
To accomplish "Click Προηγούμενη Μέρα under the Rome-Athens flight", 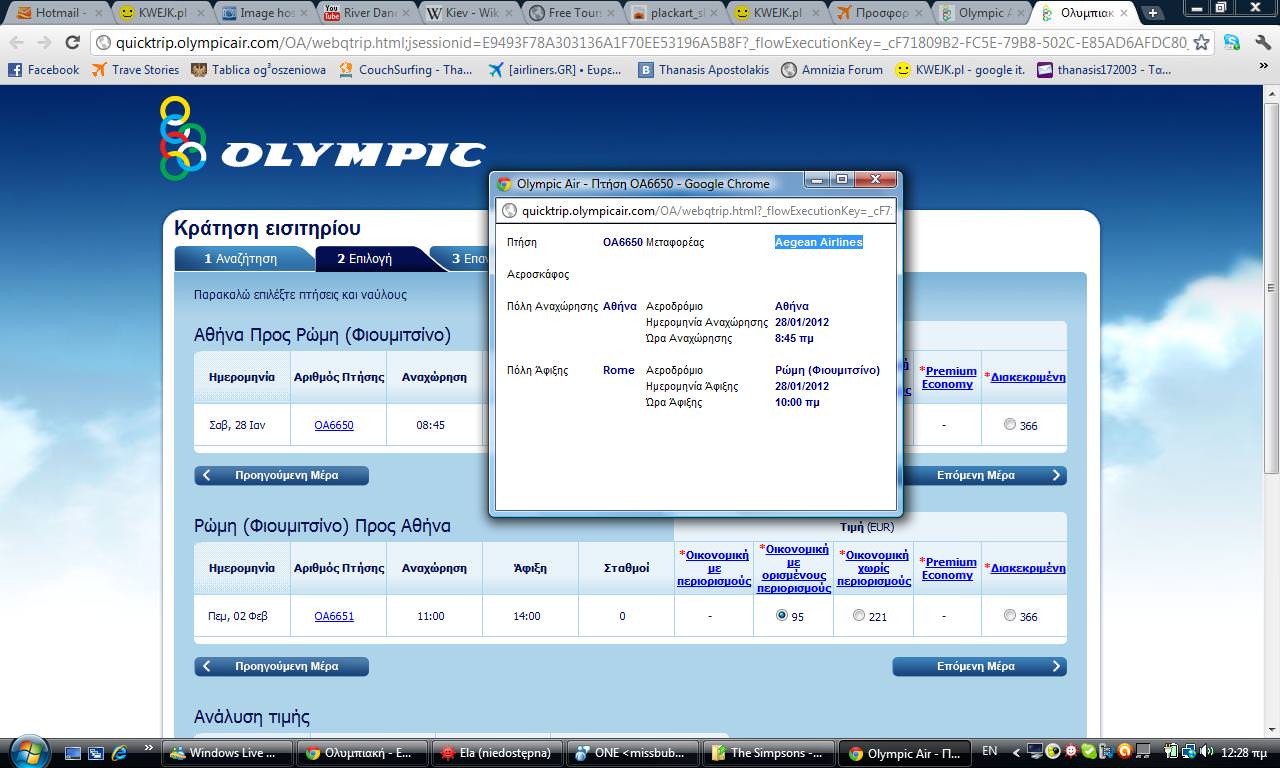I will (281, 666).
